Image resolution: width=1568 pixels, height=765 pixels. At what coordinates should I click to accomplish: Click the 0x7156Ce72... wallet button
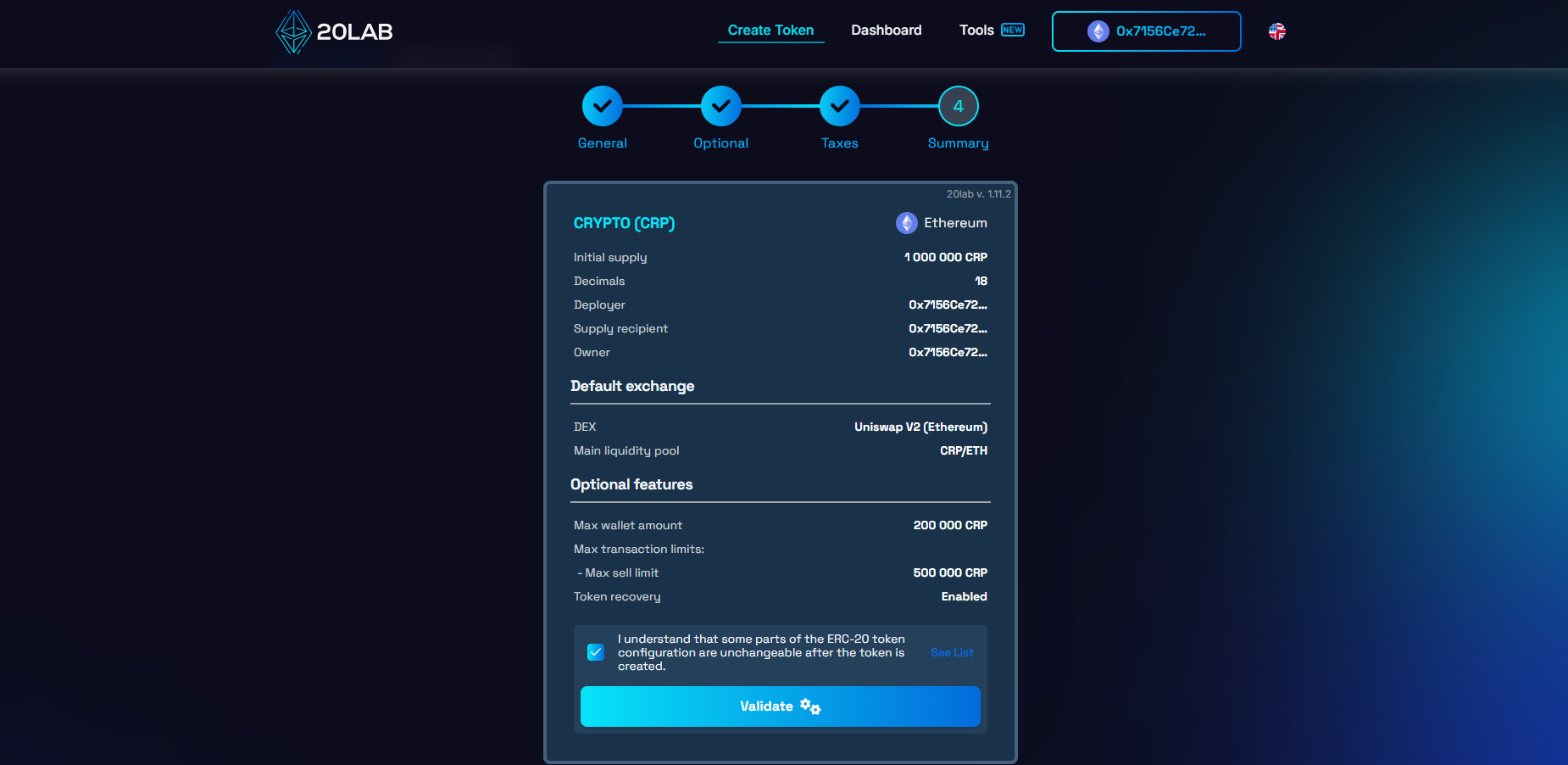point(1147,31)
